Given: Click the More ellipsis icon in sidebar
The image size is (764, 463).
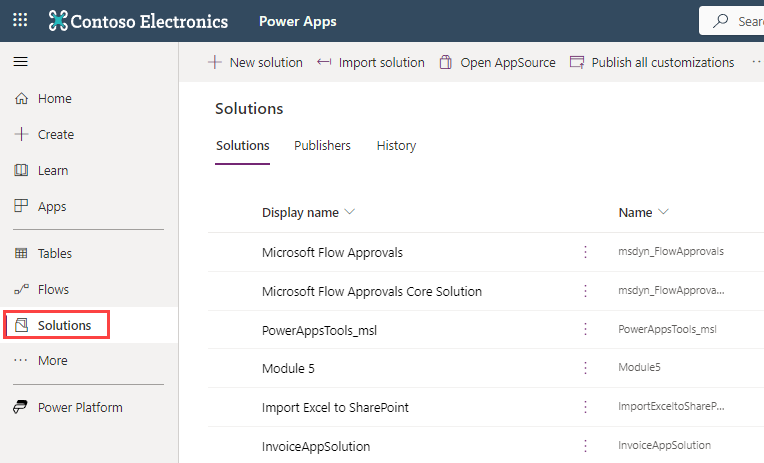Looking at the screenshot, I should [20, 361].
